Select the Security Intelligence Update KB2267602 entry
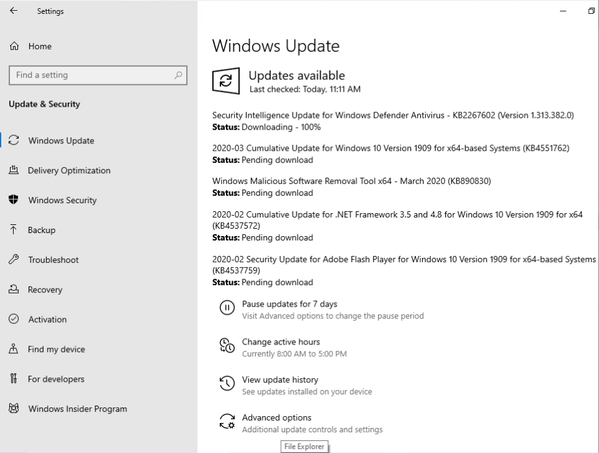 point(393,115)
